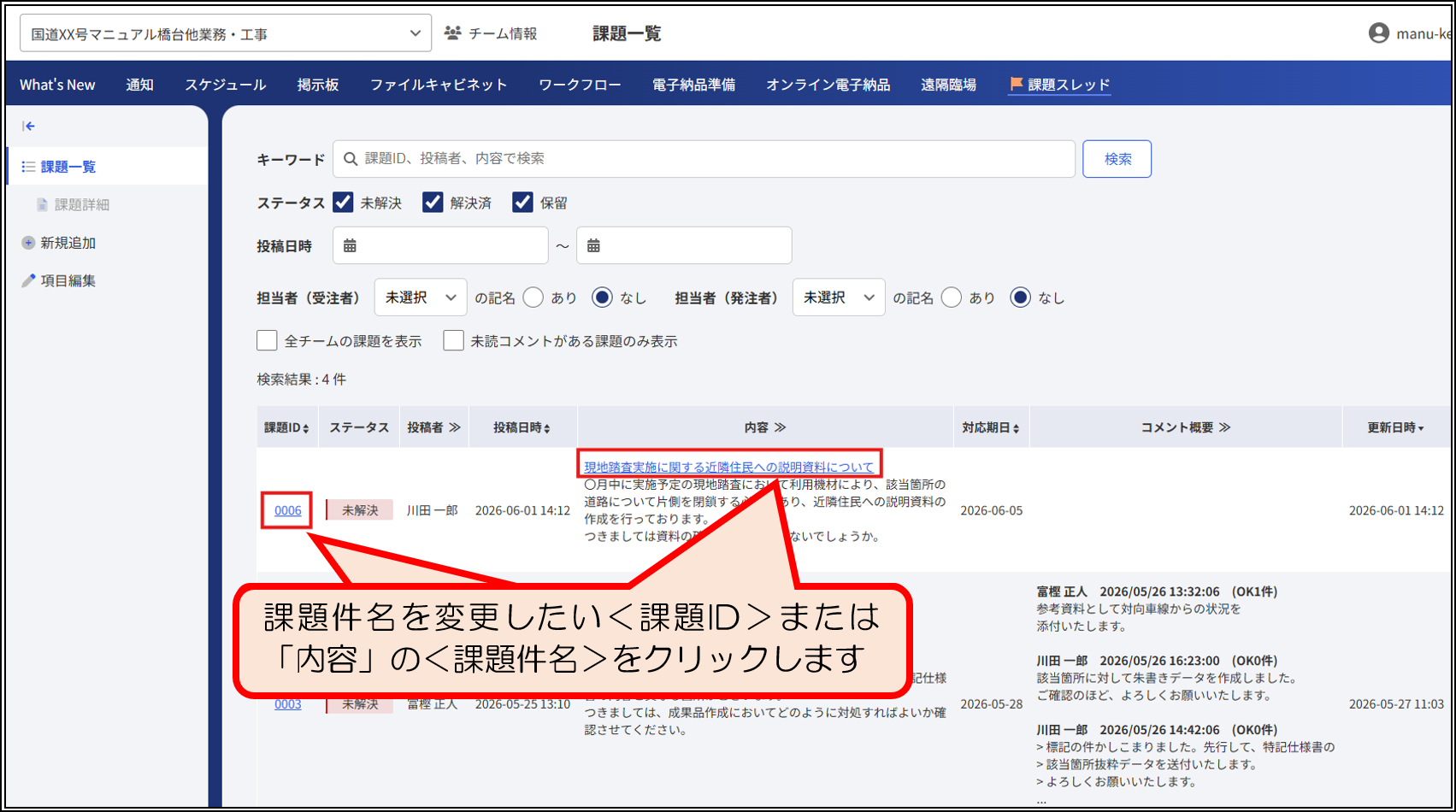Select なし radio for 受注者 signature
Image resolution: width=1456 pixels, height=812 pixels.
point(602,297)
